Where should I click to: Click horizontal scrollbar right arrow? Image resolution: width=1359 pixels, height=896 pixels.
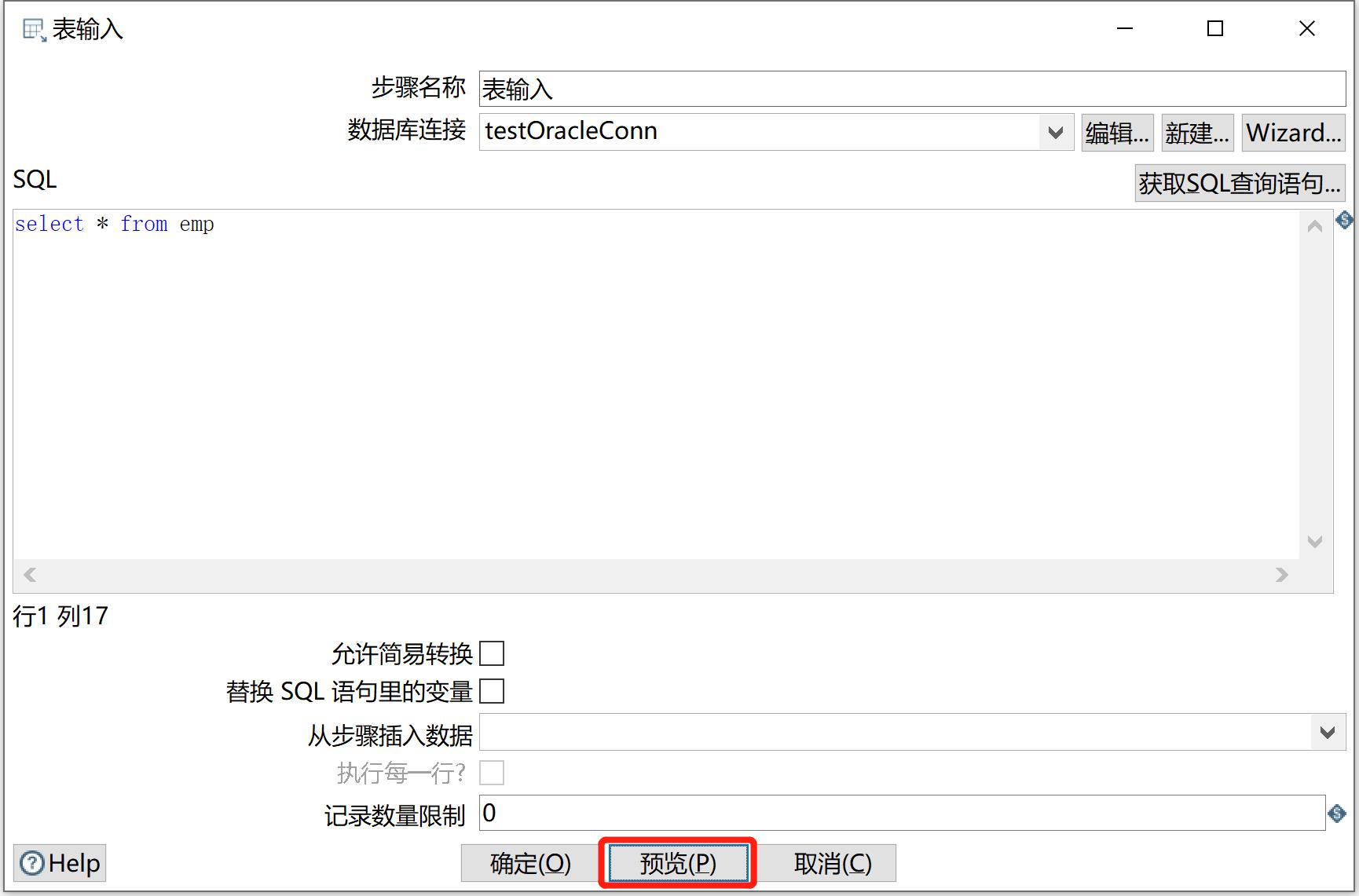[x=1282, y=575]
